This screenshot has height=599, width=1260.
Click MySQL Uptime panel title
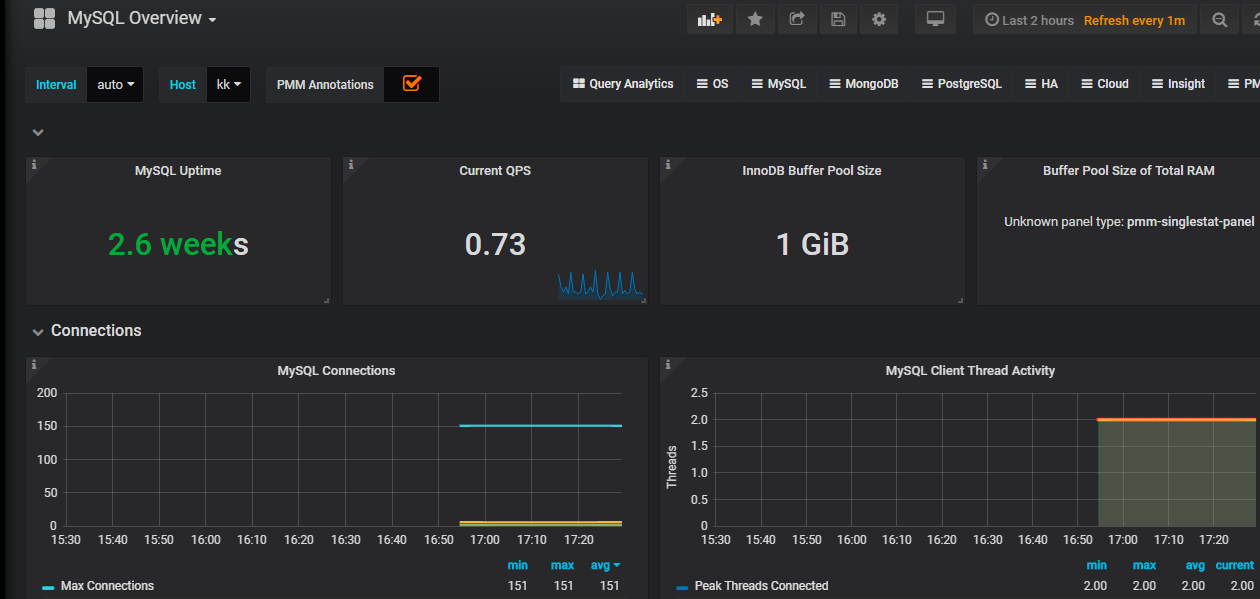pos(178,171)
